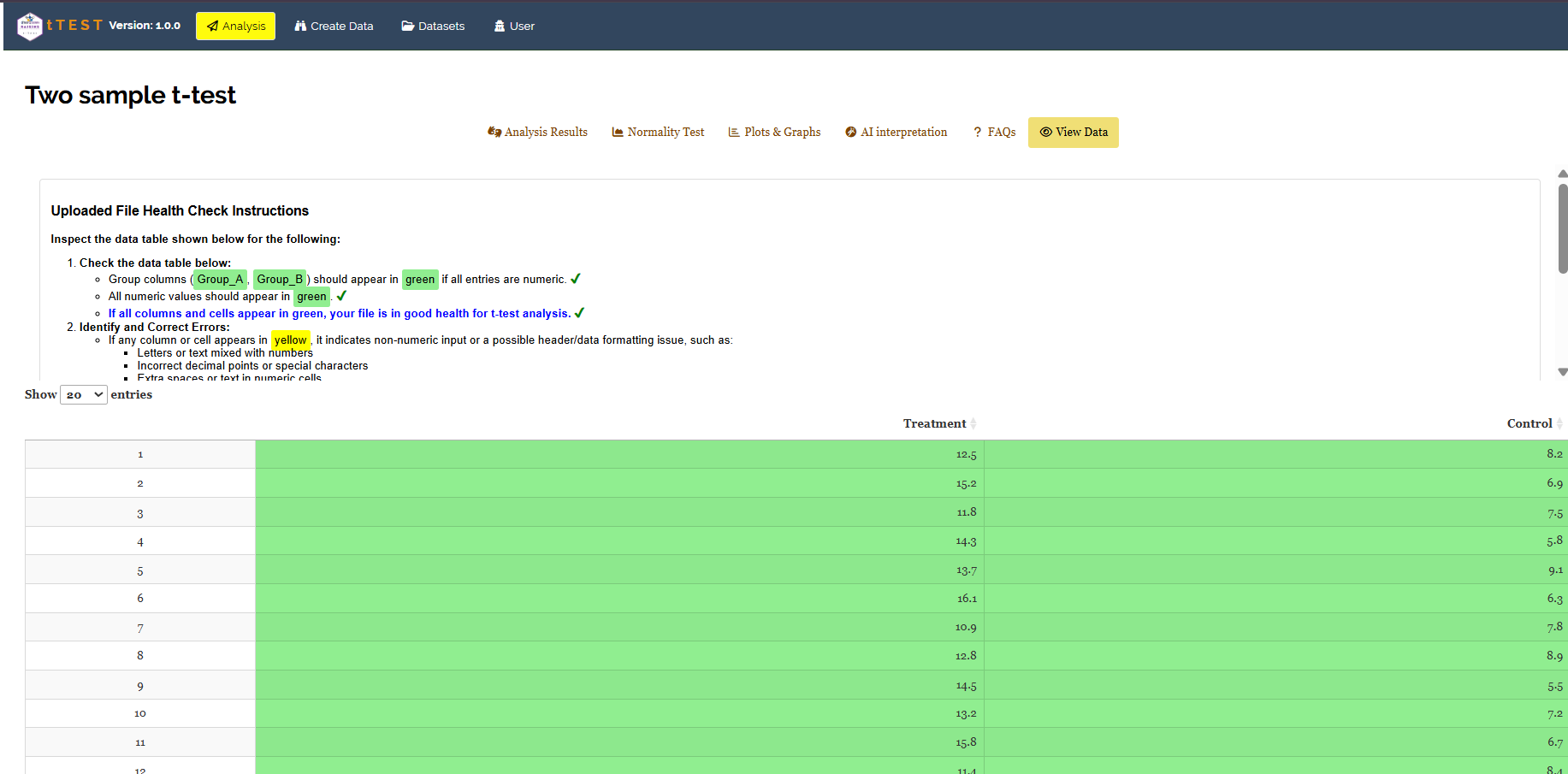Image resolution: width=1568 pixels, height=774 pixels.
Task: Sort by the Treatment column header
Action: point(934,423)
